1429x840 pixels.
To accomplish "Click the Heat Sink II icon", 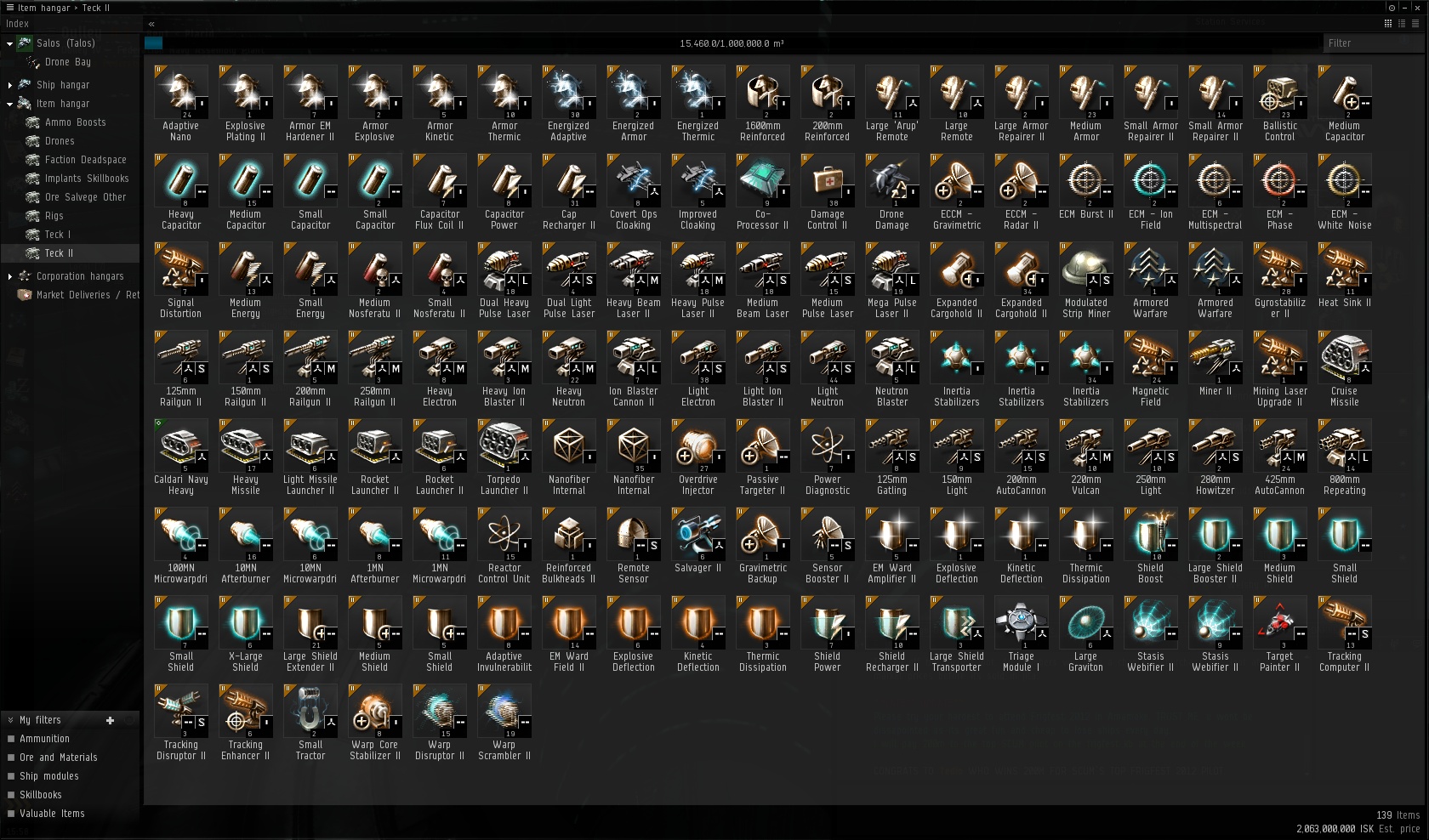I will click(x=1345, y=270).
